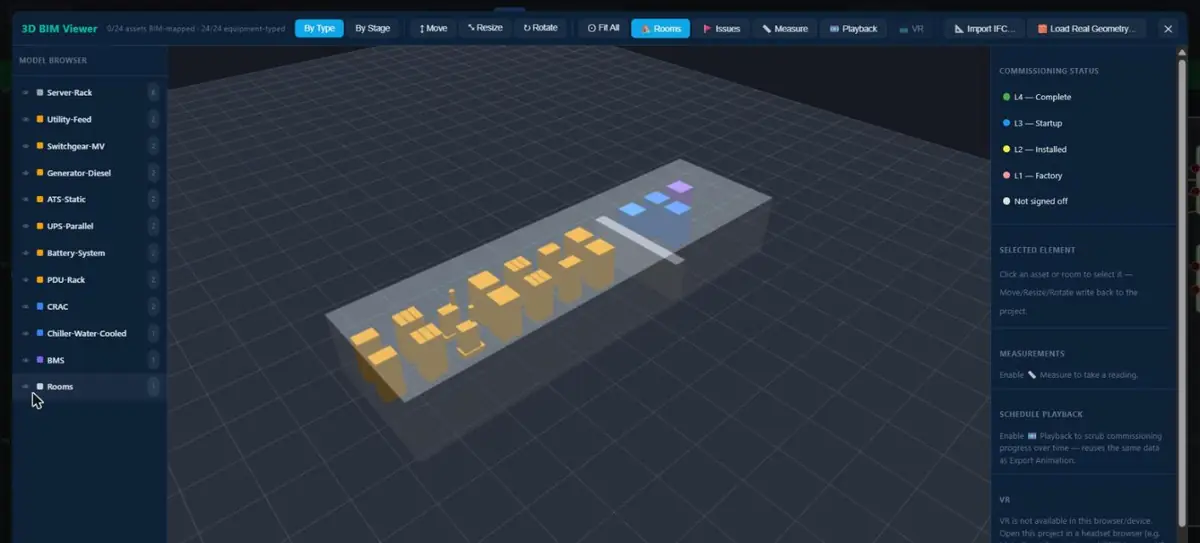Viewport: 1200px width, 543px height.
Task: Toggle the highlighted Rooms button in the toolbar
Action: pyautogui.click(x=660, y=28)
